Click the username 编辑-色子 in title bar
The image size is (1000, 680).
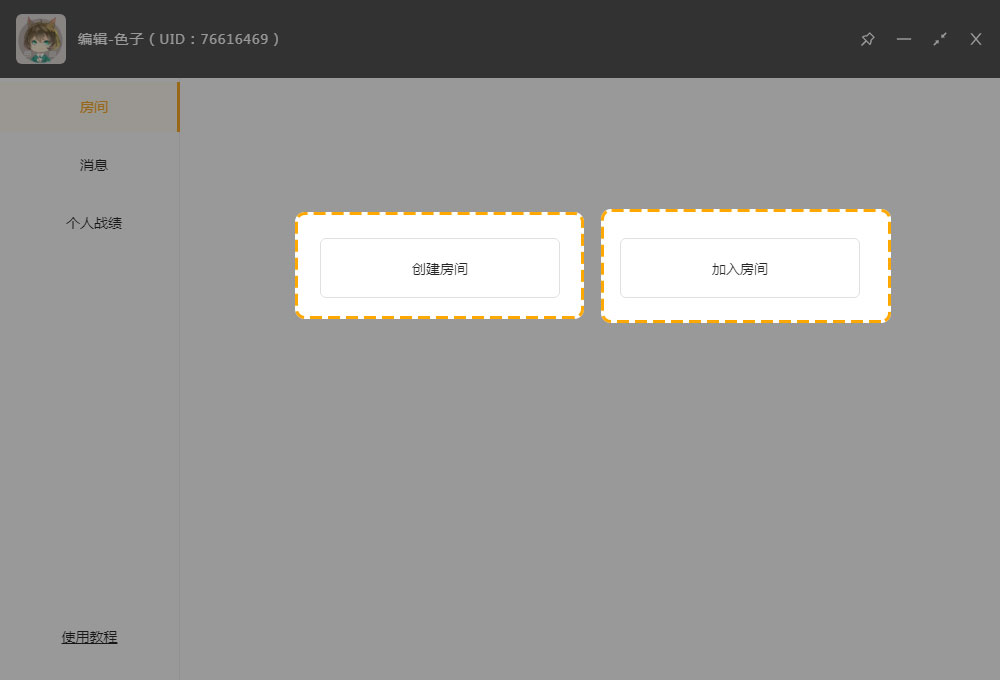(110, 39)
